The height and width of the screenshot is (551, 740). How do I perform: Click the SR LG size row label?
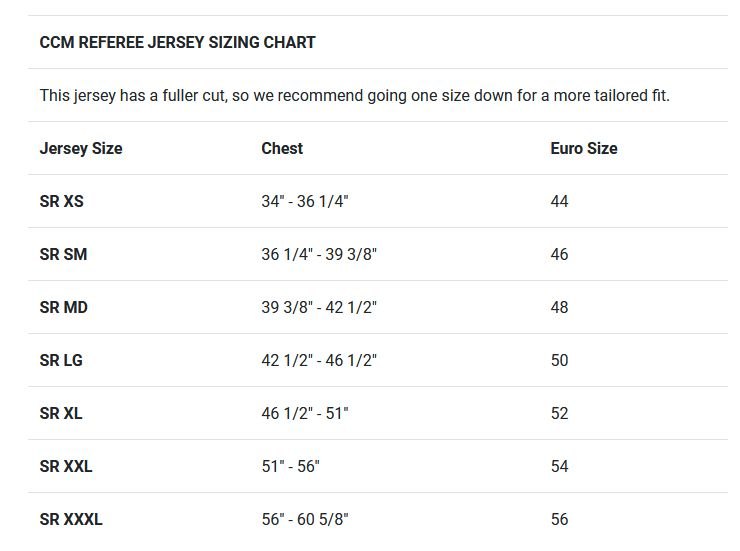point(61,360)
